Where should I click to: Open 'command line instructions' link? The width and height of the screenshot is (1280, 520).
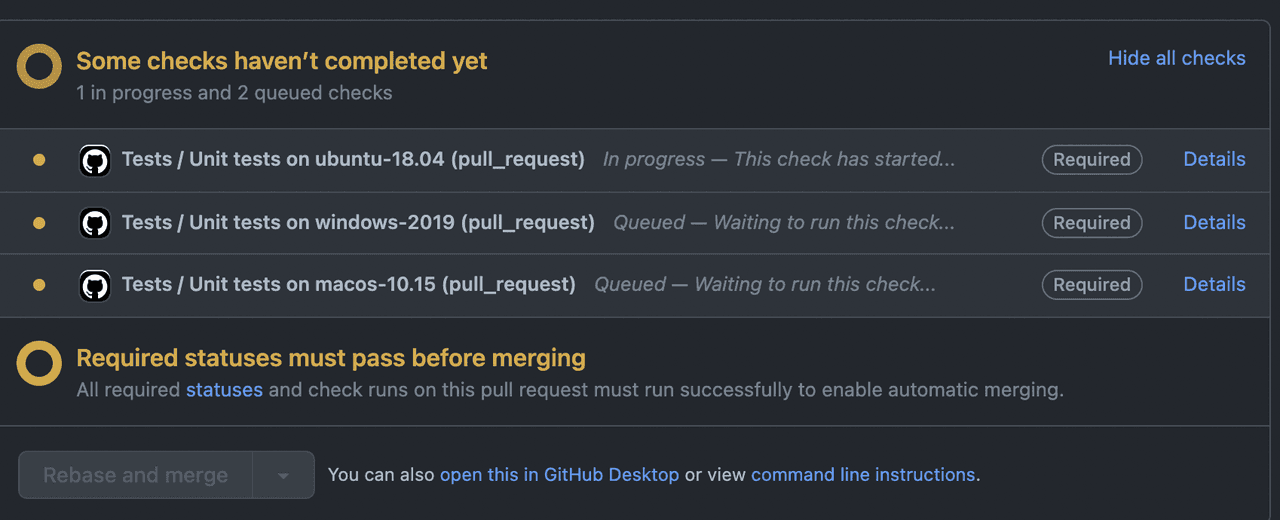(862, 475)
